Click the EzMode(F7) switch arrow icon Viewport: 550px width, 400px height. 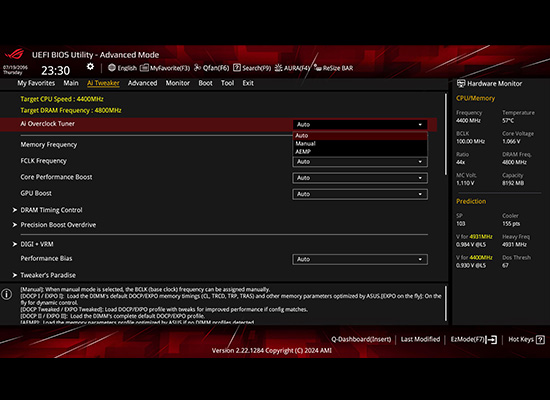tap(491, 340)
